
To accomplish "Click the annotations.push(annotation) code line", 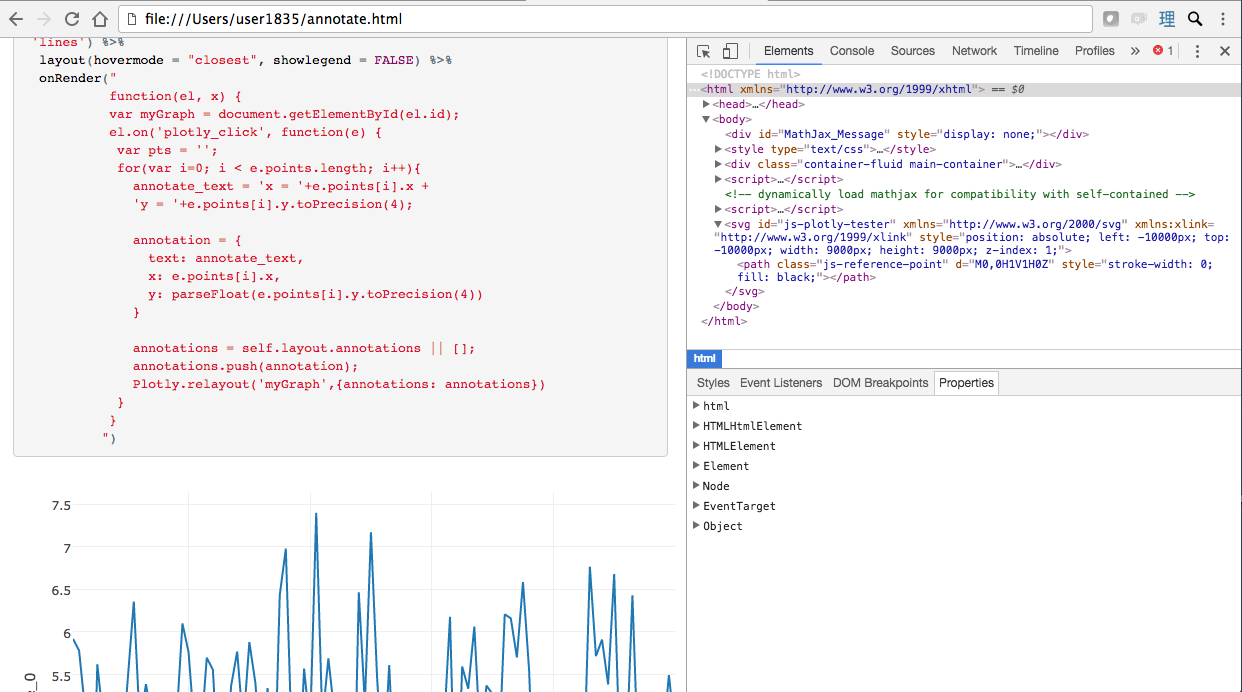I will click(245, 366).
